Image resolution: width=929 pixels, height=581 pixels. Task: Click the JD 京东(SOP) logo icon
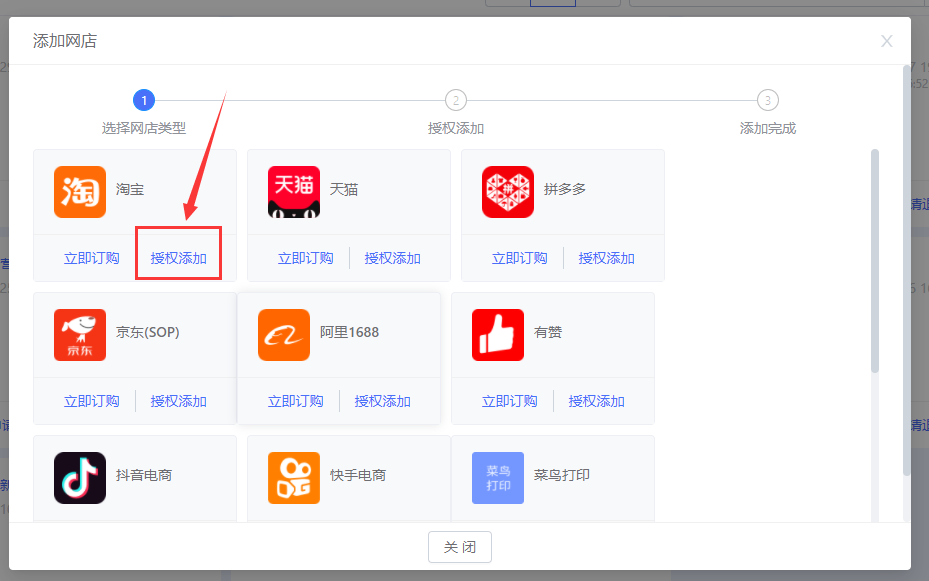click(x=80, y=335)
